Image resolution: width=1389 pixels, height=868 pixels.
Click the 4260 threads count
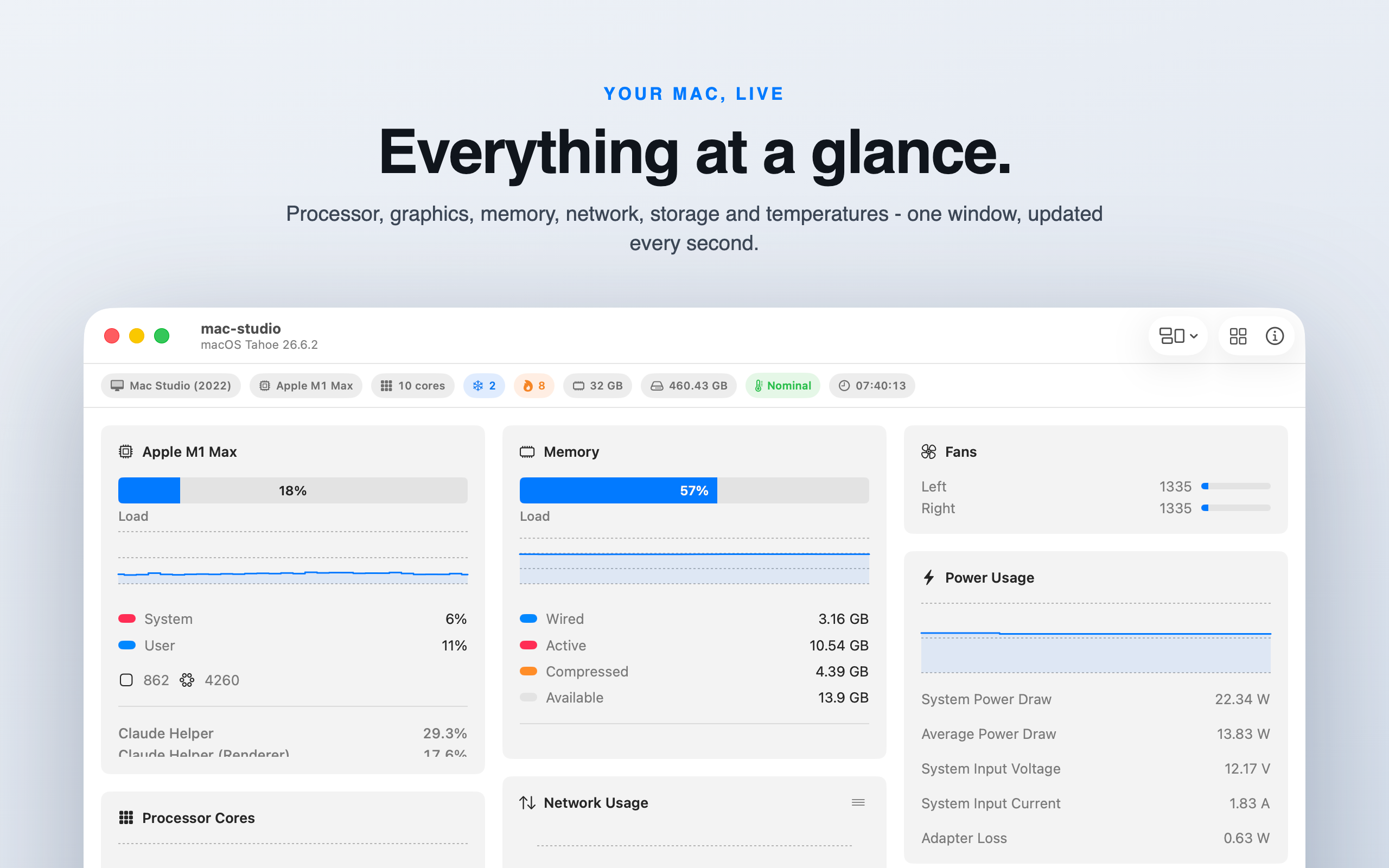point(222,680)
